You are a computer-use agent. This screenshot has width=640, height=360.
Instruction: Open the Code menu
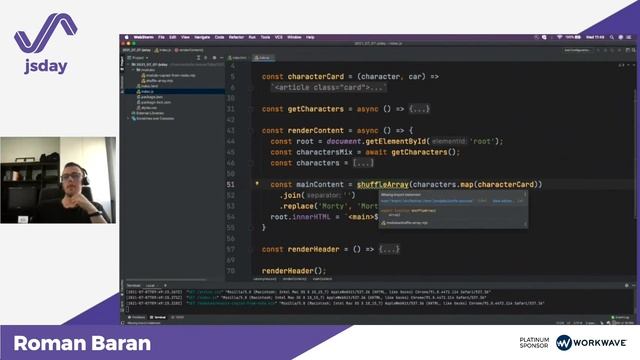click(x=220, y=37)
